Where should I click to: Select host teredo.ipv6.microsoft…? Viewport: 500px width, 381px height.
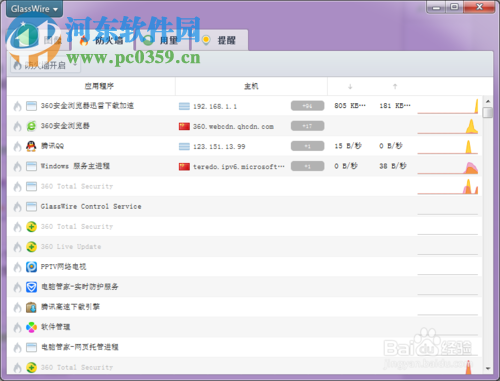coord(239,167)
